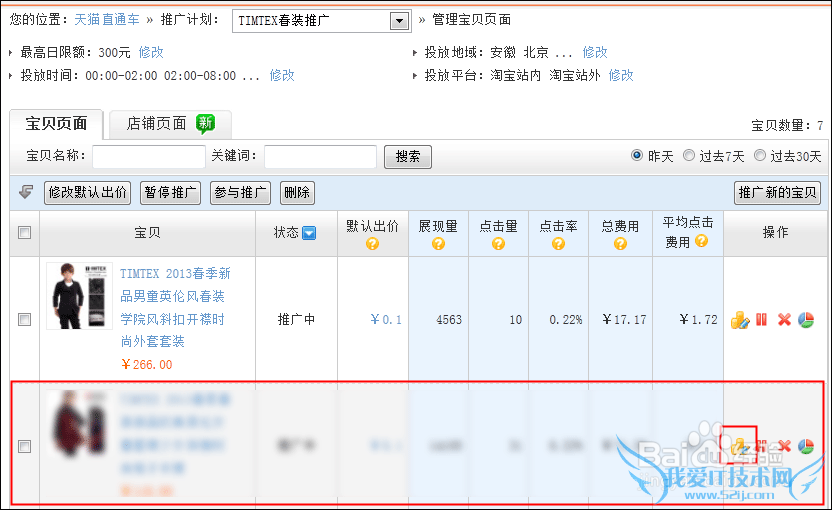This screenshot has height=510, width=832.
Task: Check the second blurred product row checkbox
Action: (x=24, y=446)
